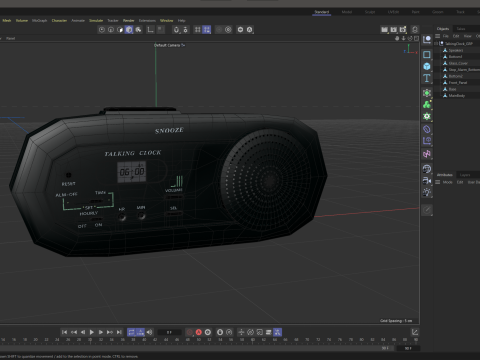
Task: Toggle timeline loop playback button
Action: (131, 332)
